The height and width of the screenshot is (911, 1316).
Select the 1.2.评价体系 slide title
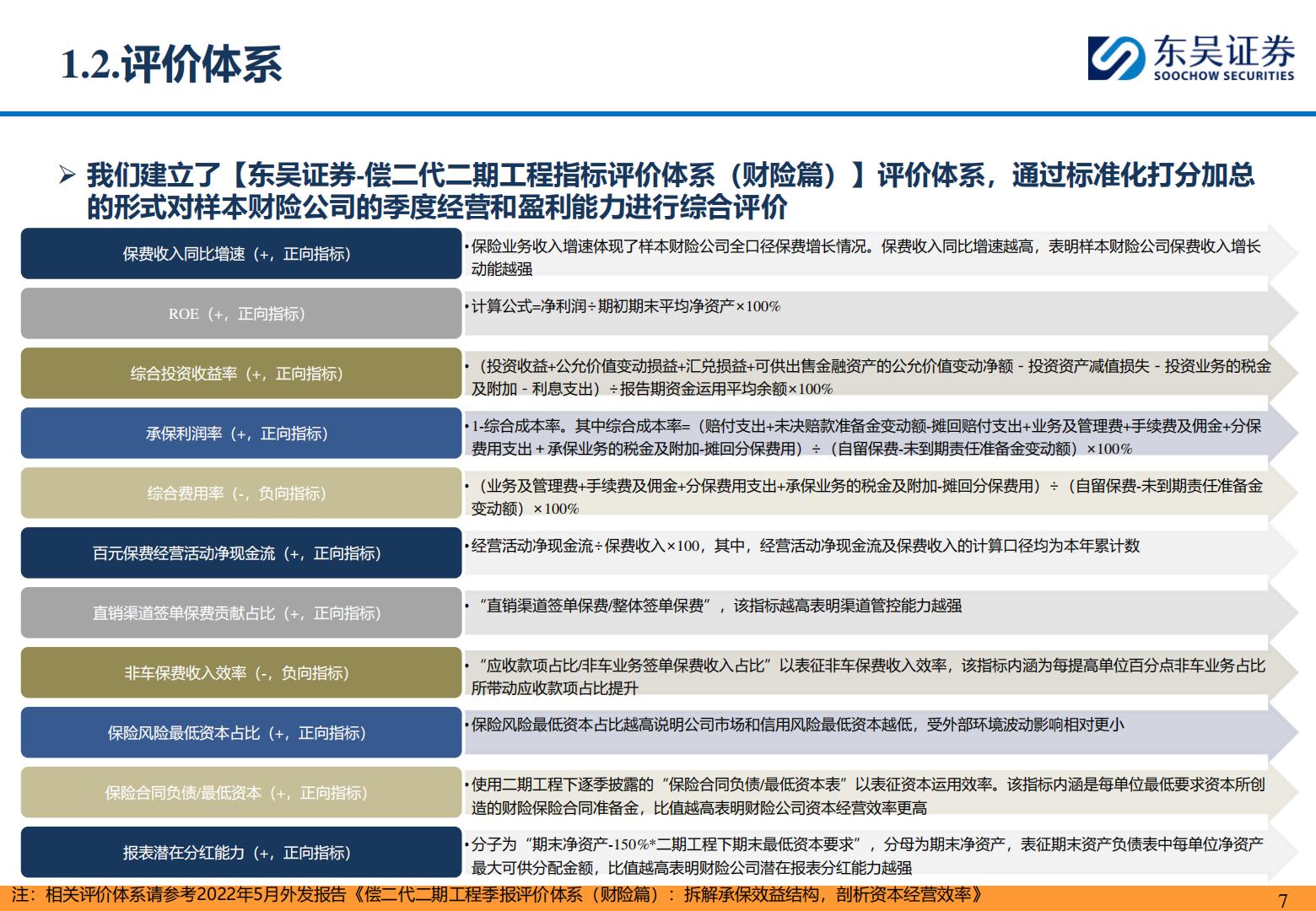point(171,65)
